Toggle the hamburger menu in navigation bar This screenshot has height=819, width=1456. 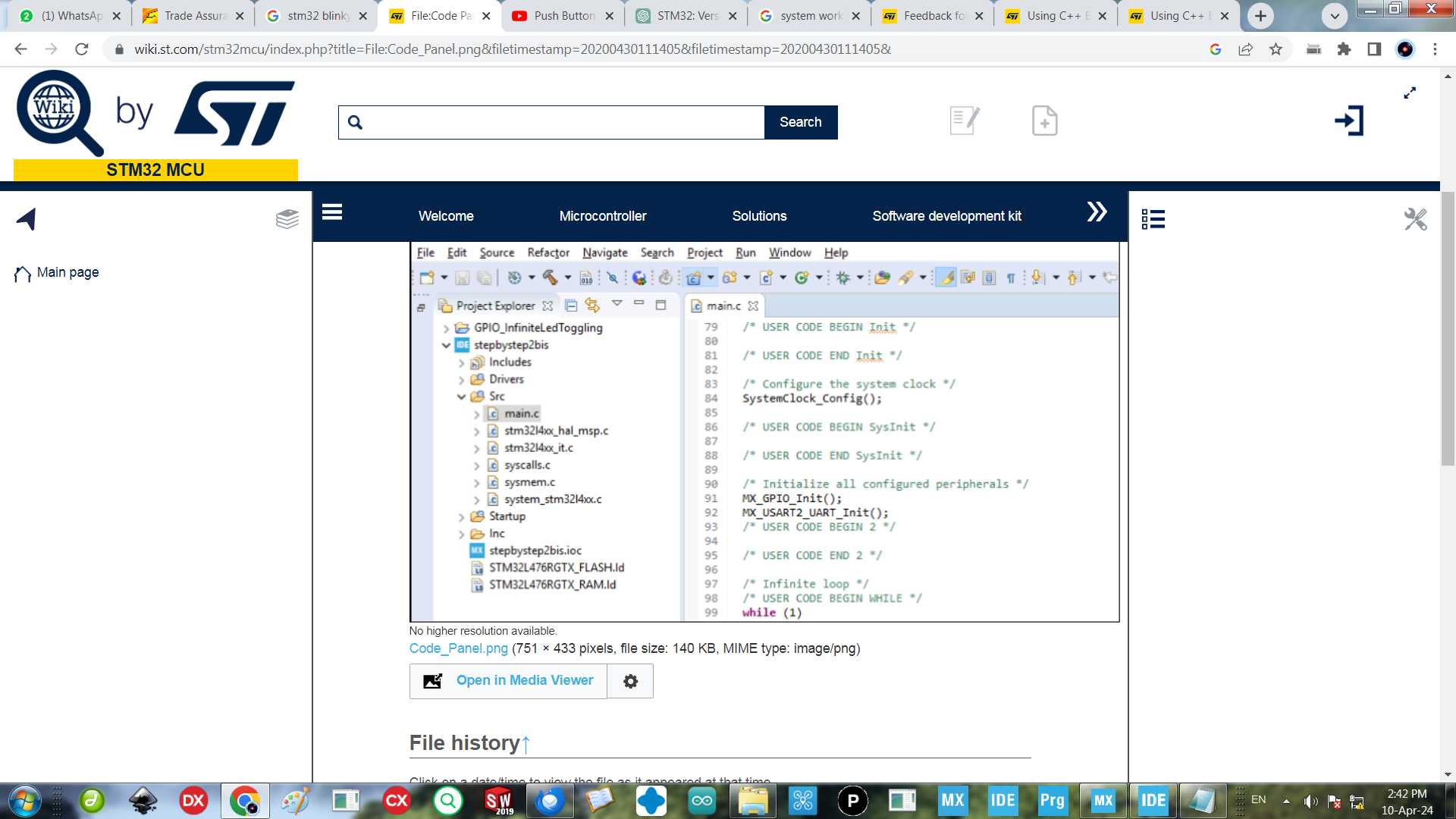[x=331, y=213]
